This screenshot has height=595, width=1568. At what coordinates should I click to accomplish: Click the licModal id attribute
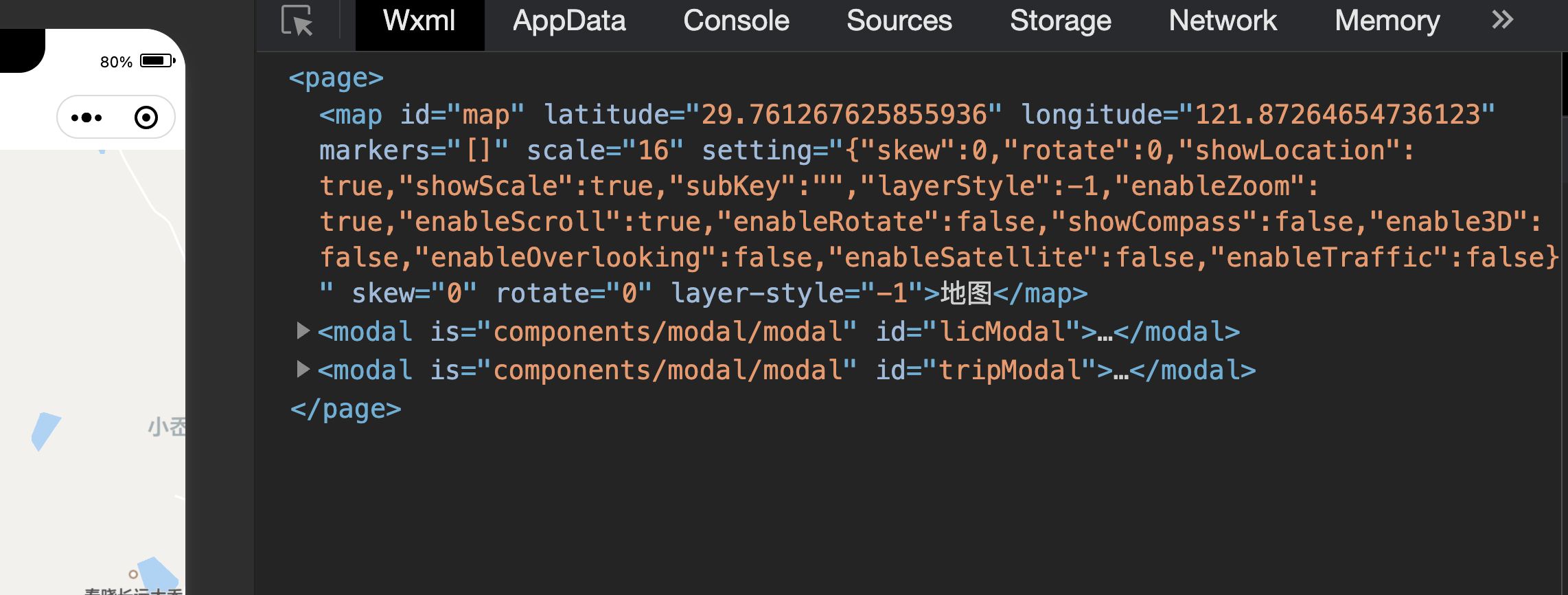coord(978,332)
